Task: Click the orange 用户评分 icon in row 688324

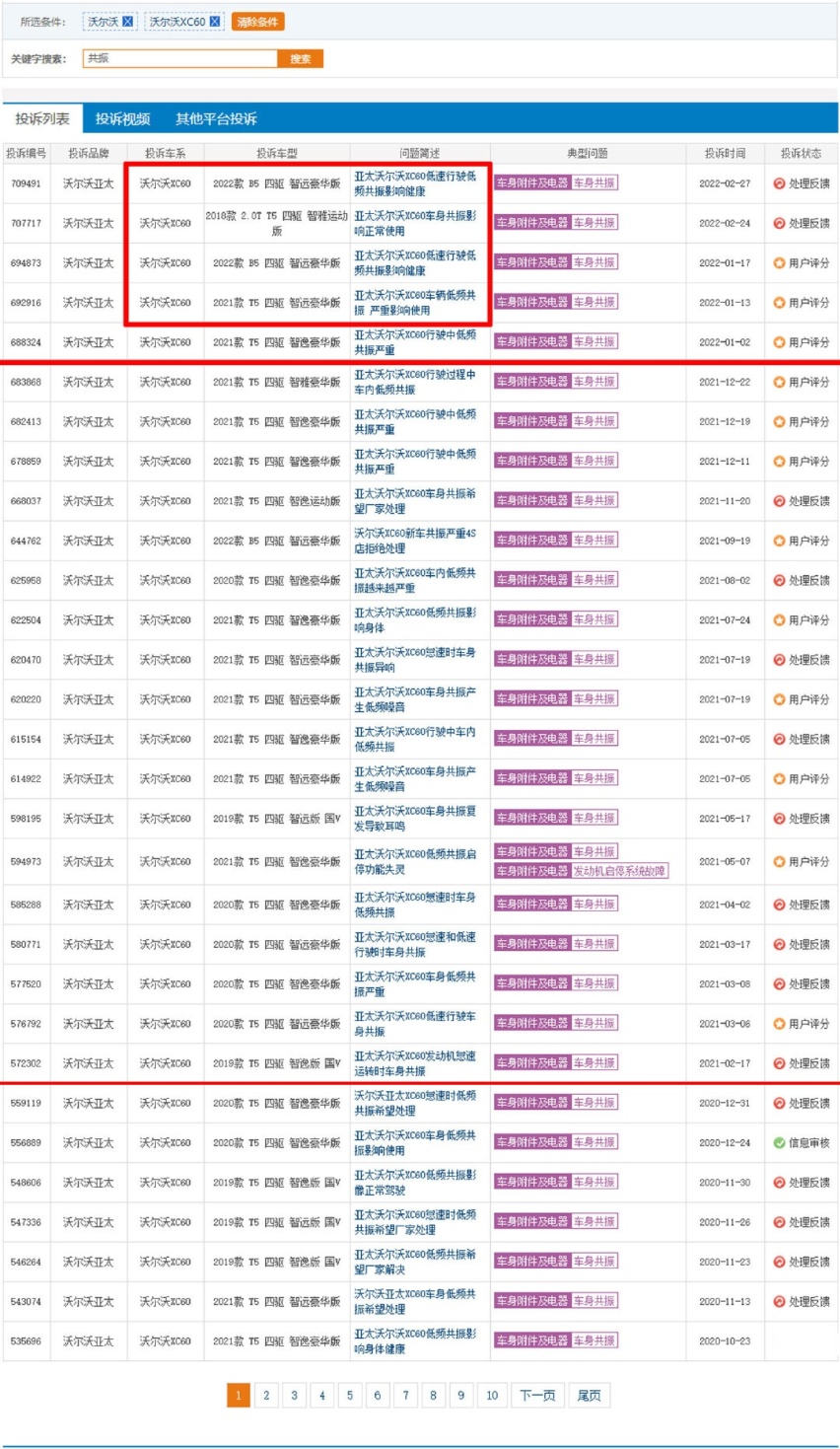Action: tap(779, 342)
